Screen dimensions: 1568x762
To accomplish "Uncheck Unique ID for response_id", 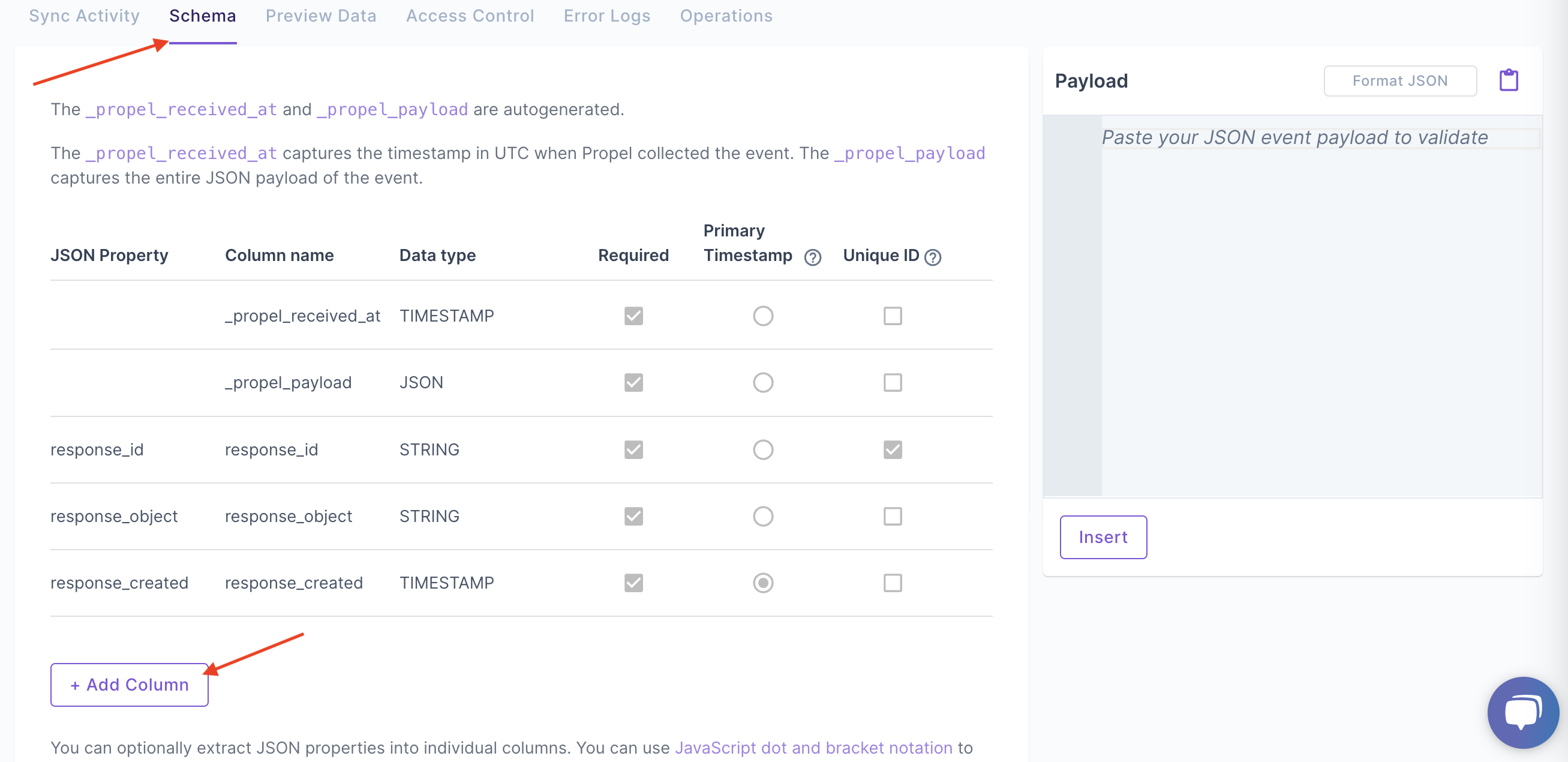I will [893, 449].
